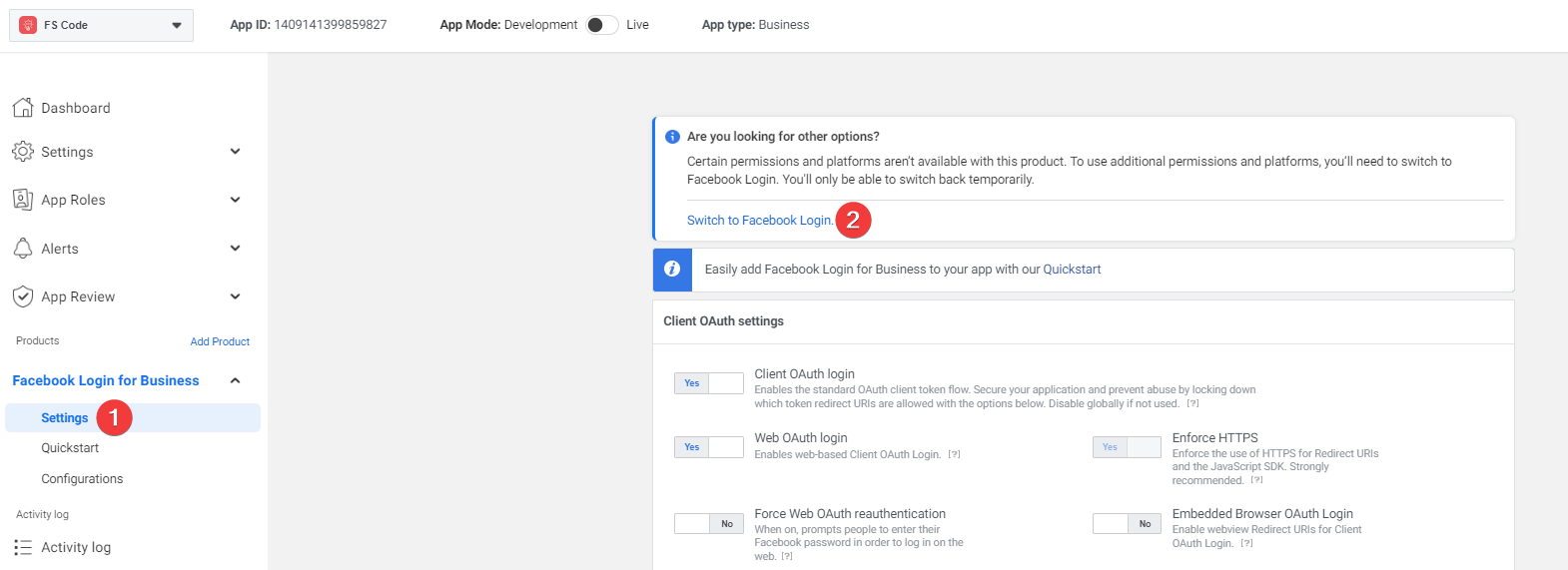Click the blue info icon beside 'Are you looking'
Viewport: 1568px width, 570px height.
pyautogui.click(x=672, y=137)
